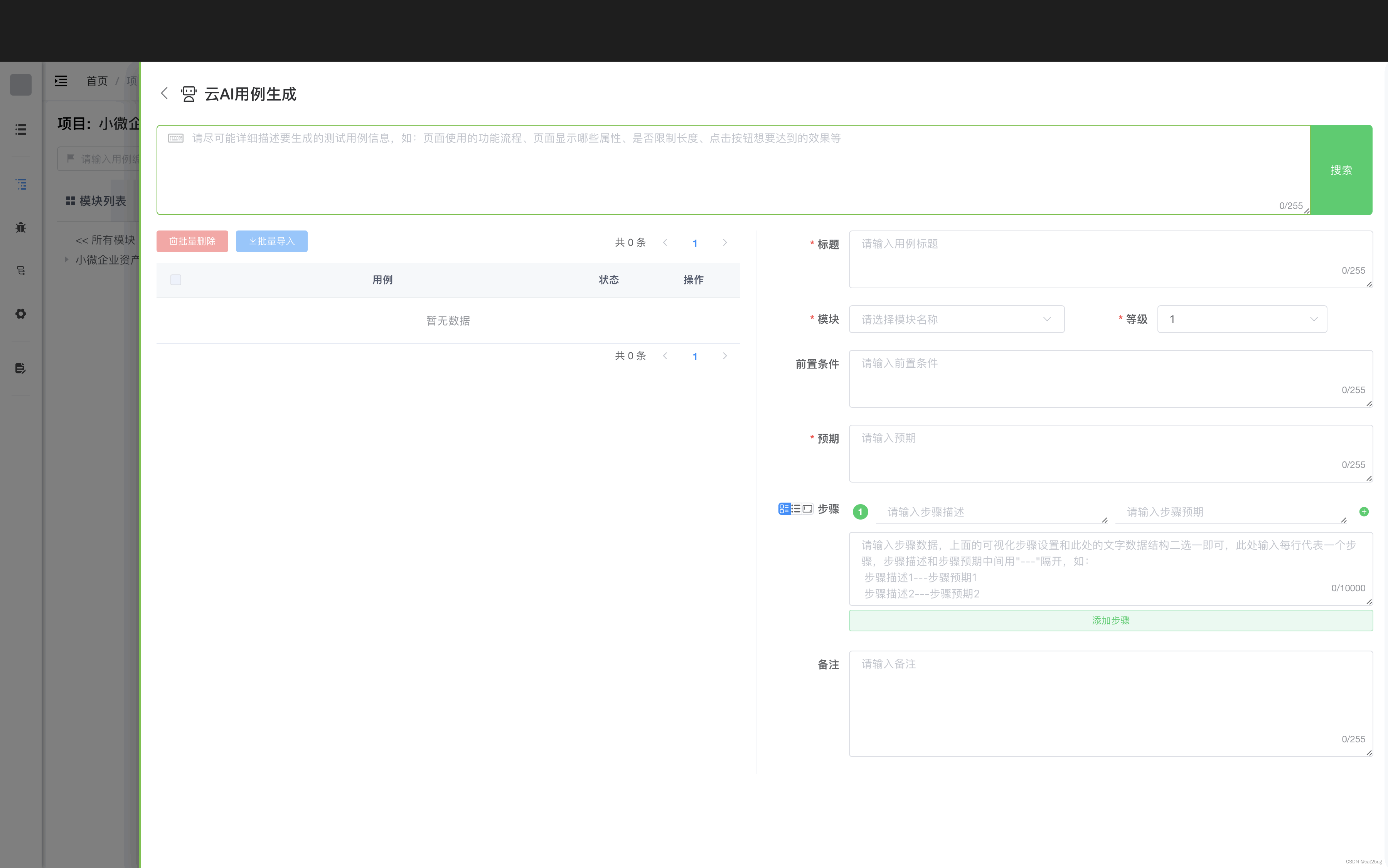This screenshot has width=1388, height=868.
Task: Focus the 步骤预期 step expectation field
Action: click(x=1231, y=512)
